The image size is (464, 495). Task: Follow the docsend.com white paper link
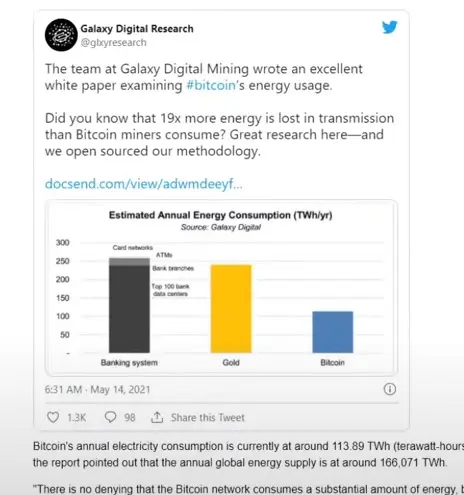click(x=144, y=184)
